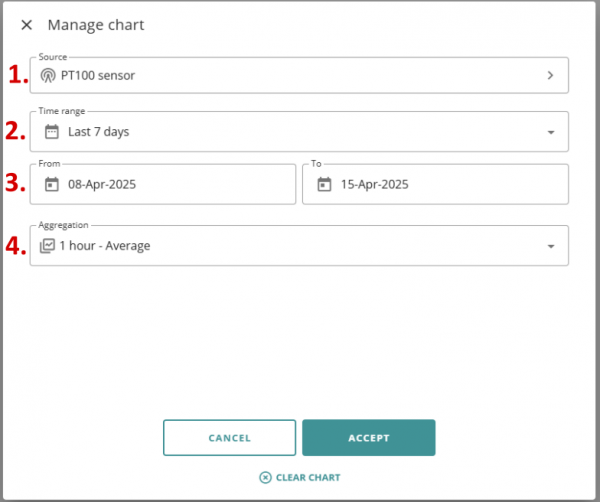Click the sensor icon in Source field
Screen dimensions: 600x502
point(48,75)
